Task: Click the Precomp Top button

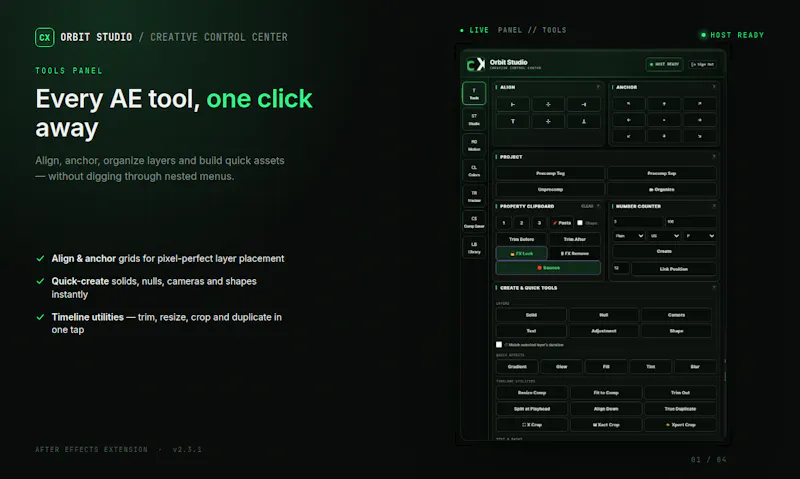Action: [x=550, y=173]
